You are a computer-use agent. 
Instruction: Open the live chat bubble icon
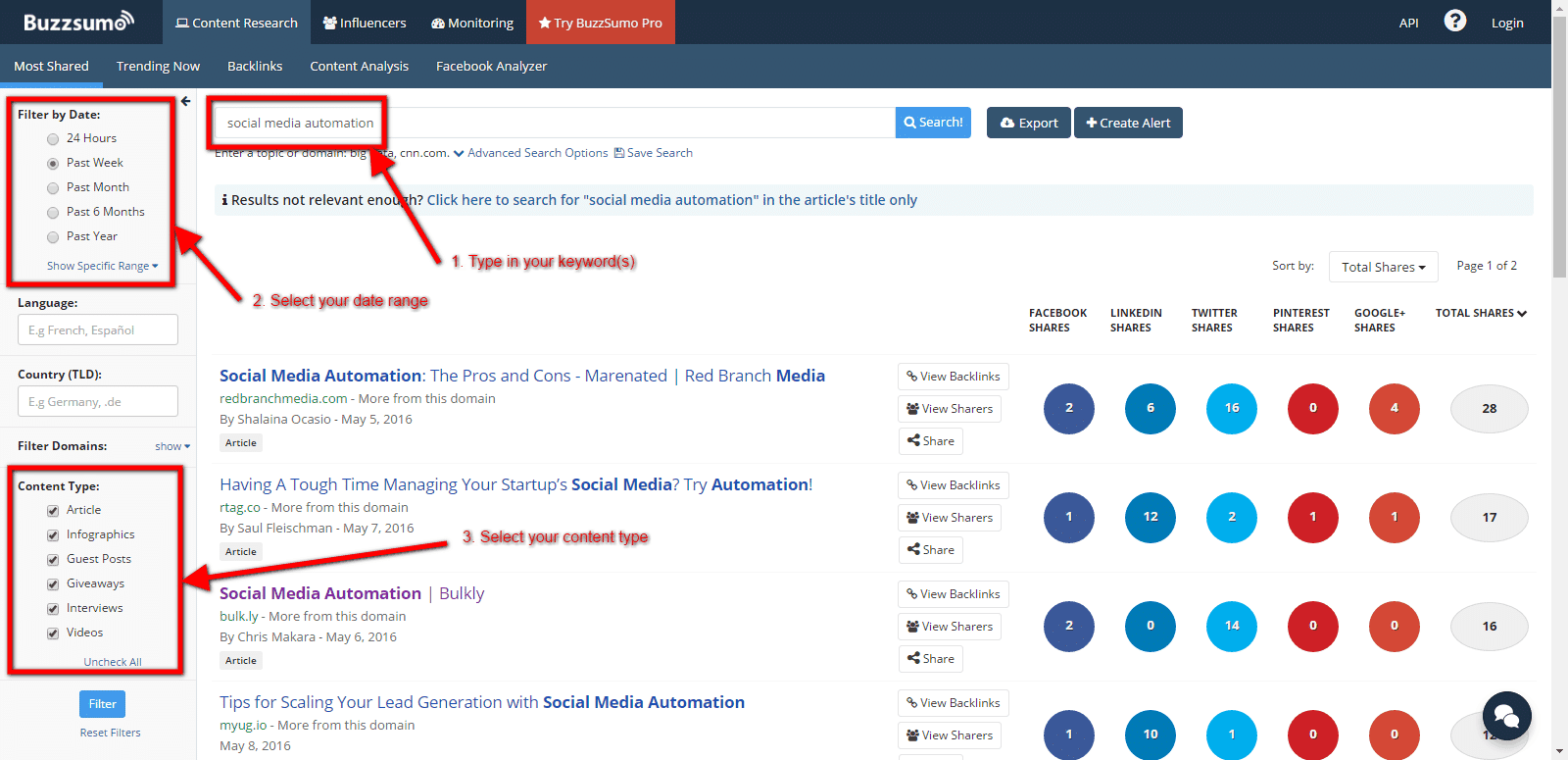pyautogui.click(x=1507, y=717)
